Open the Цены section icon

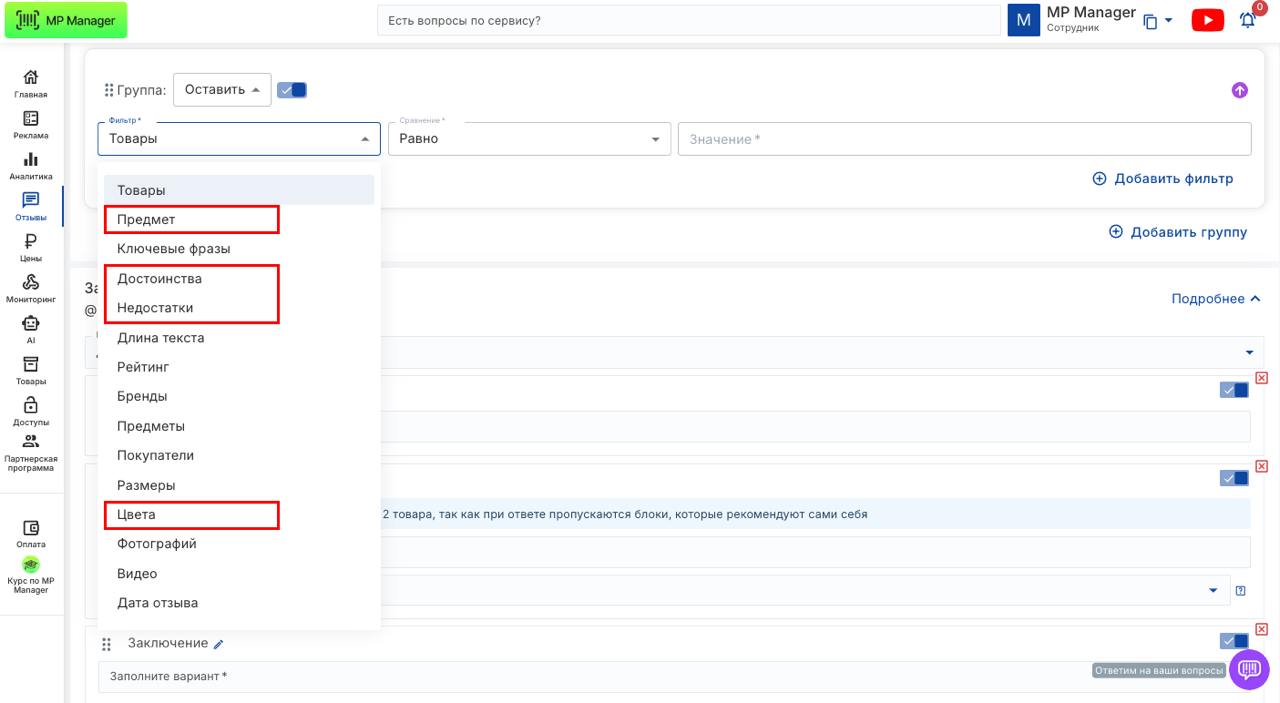tap(30, 247)
